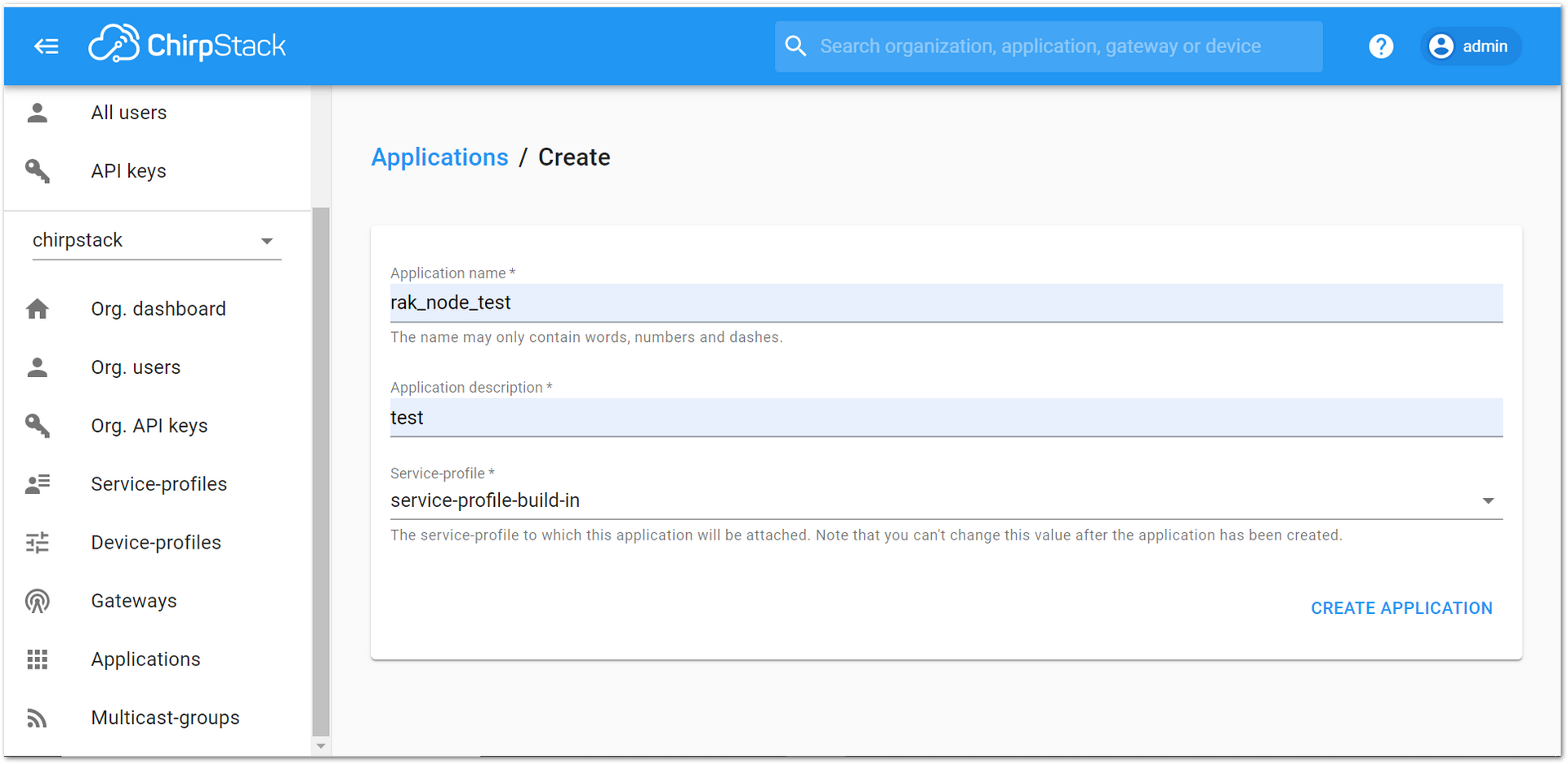Click the Service-profiles contact list icon
The image size is (1568, 764).
[x=38, y=484]
